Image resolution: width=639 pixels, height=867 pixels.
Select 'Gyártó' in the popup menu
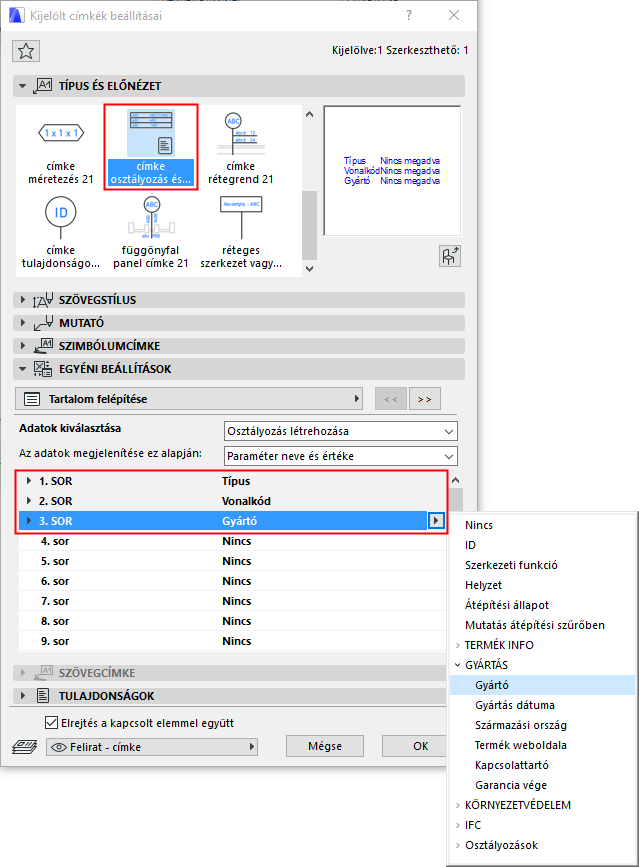(x=542, y=685)
